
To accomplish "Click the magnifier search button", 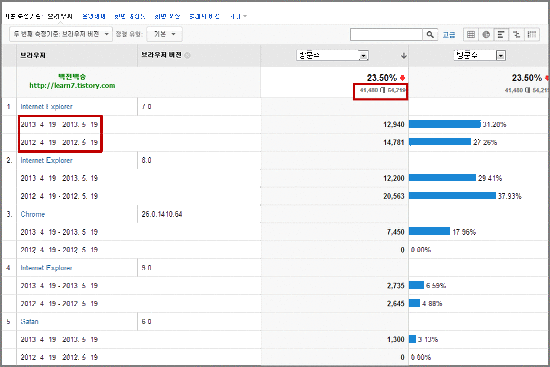I will coord(430,34).
